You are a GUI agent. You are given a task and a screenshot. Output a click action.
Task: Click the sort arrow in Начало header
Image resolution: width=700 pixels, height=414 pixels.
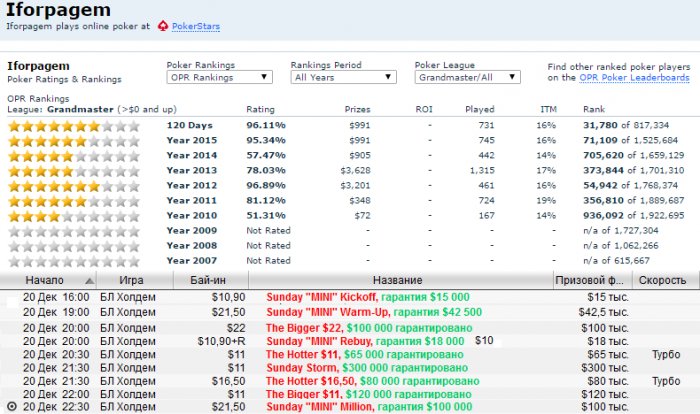[90, 281]
